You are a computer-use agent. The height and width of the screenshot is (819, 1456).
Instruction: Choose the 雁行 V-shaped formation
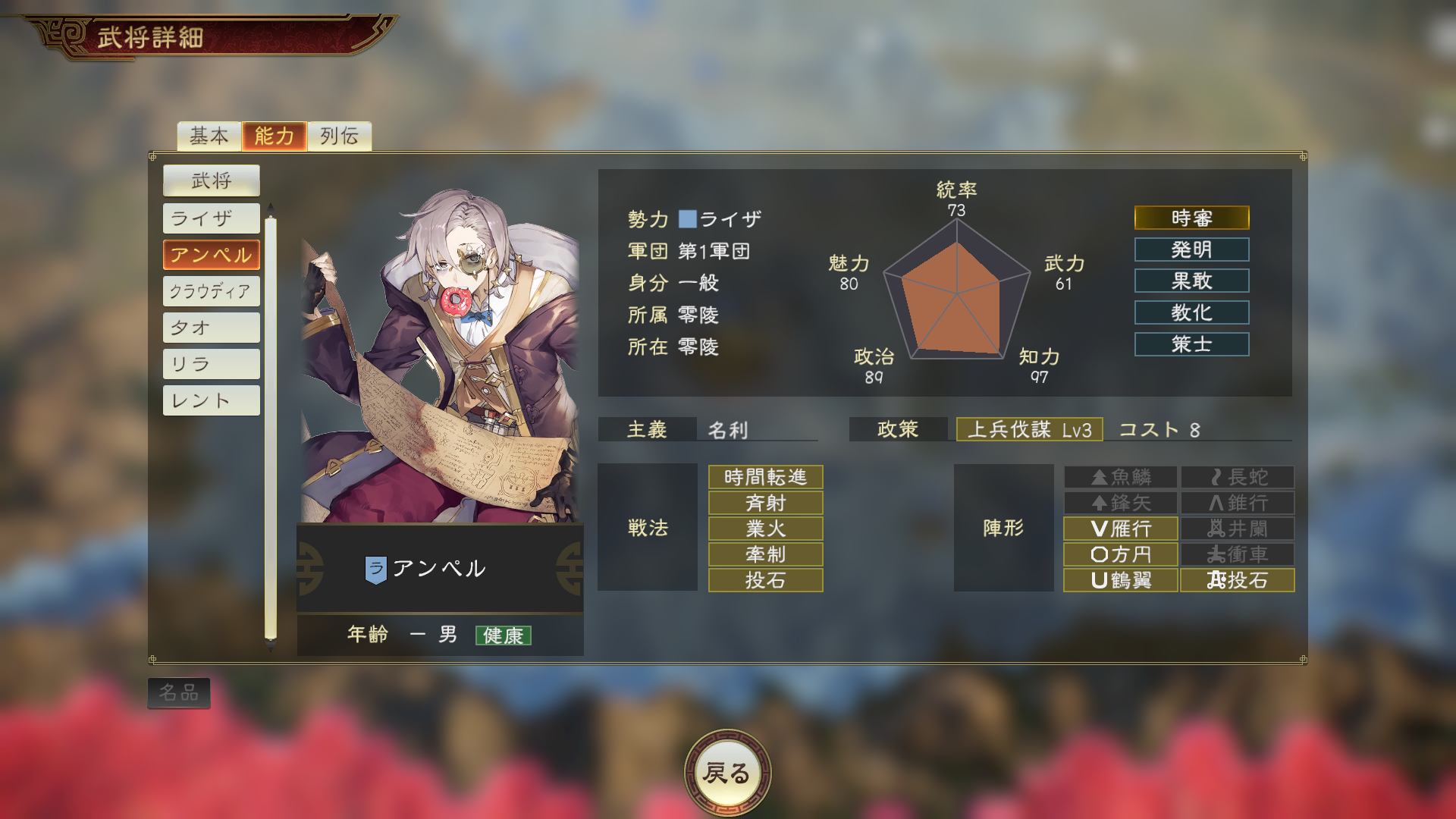(1120, 529)
